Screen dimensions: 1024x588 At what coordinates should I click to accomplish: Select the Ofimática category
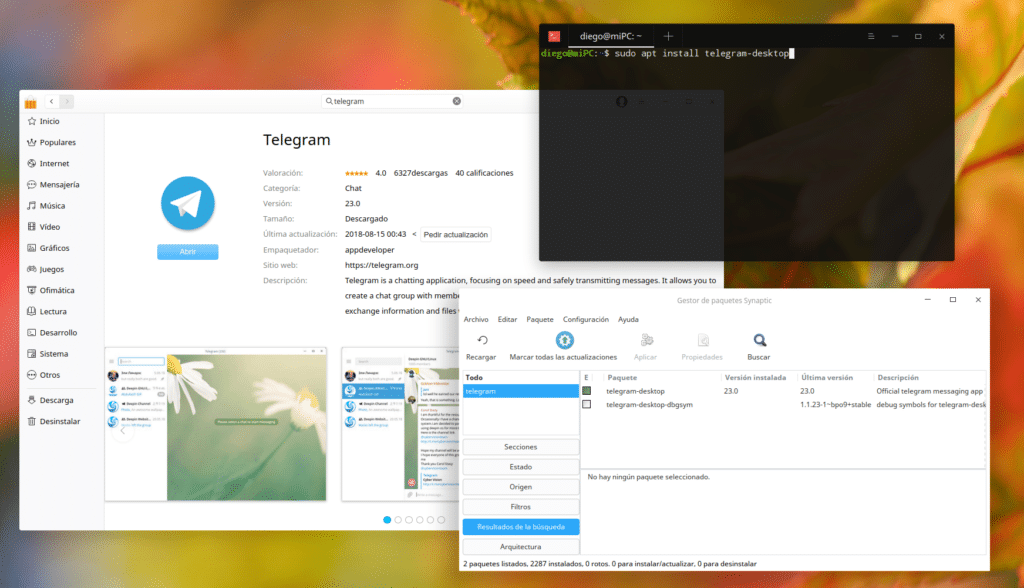pyautogui.click(x=51, y=290)
